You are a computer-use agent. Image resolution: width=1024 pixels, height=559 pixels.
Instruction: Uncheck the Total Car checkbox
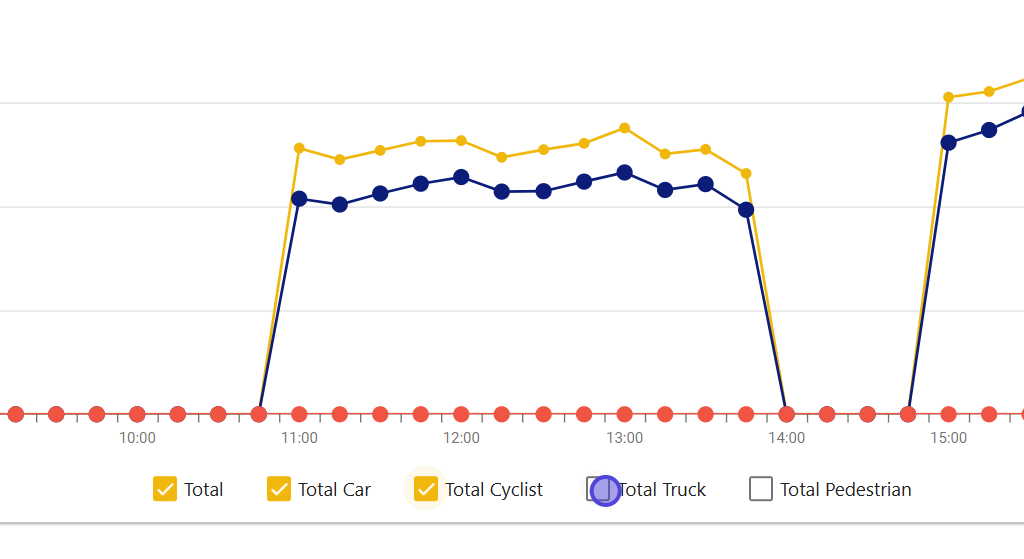click(279, 489)
